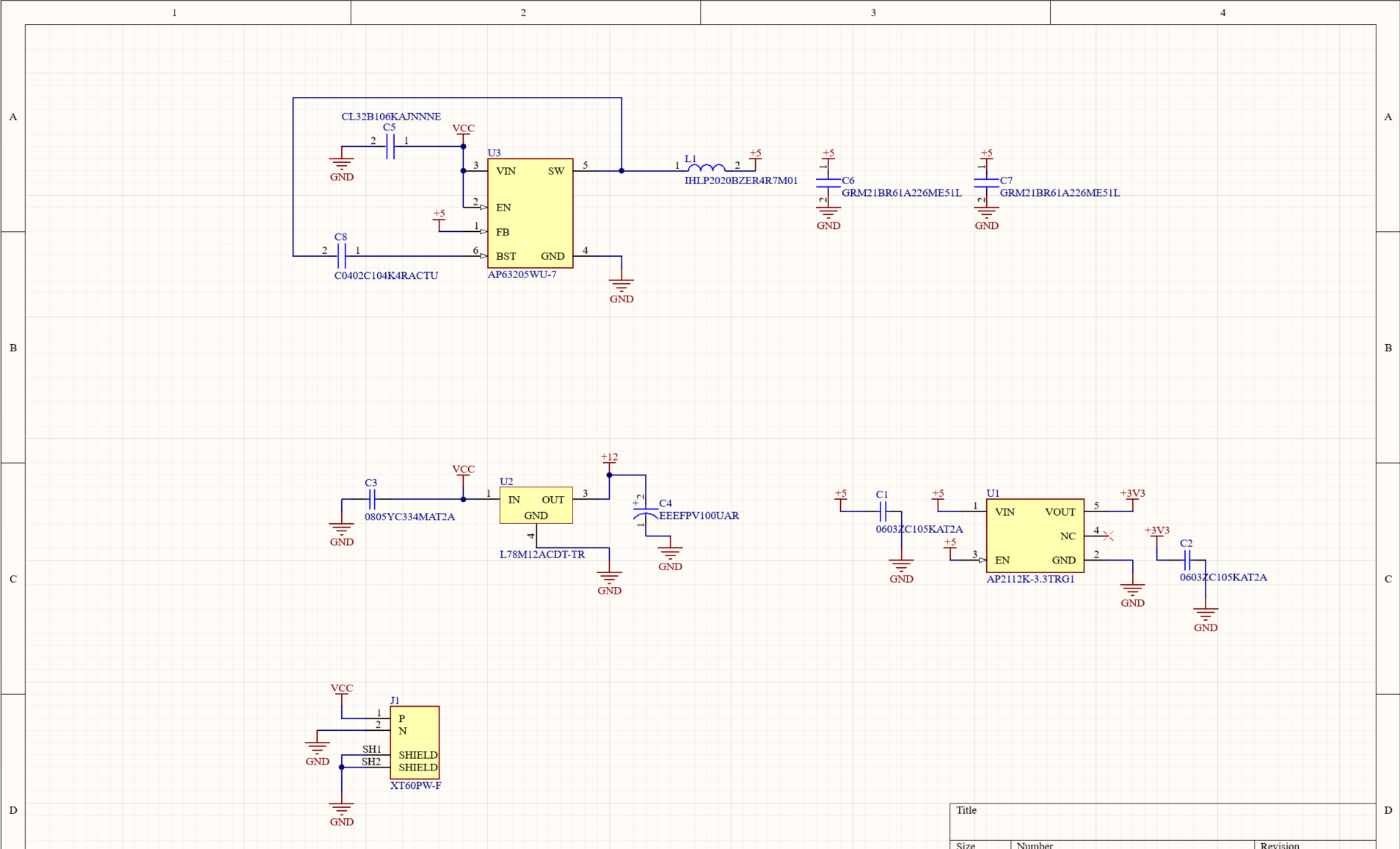Select the J1 XT60PW-F connector body

(415, 743)
